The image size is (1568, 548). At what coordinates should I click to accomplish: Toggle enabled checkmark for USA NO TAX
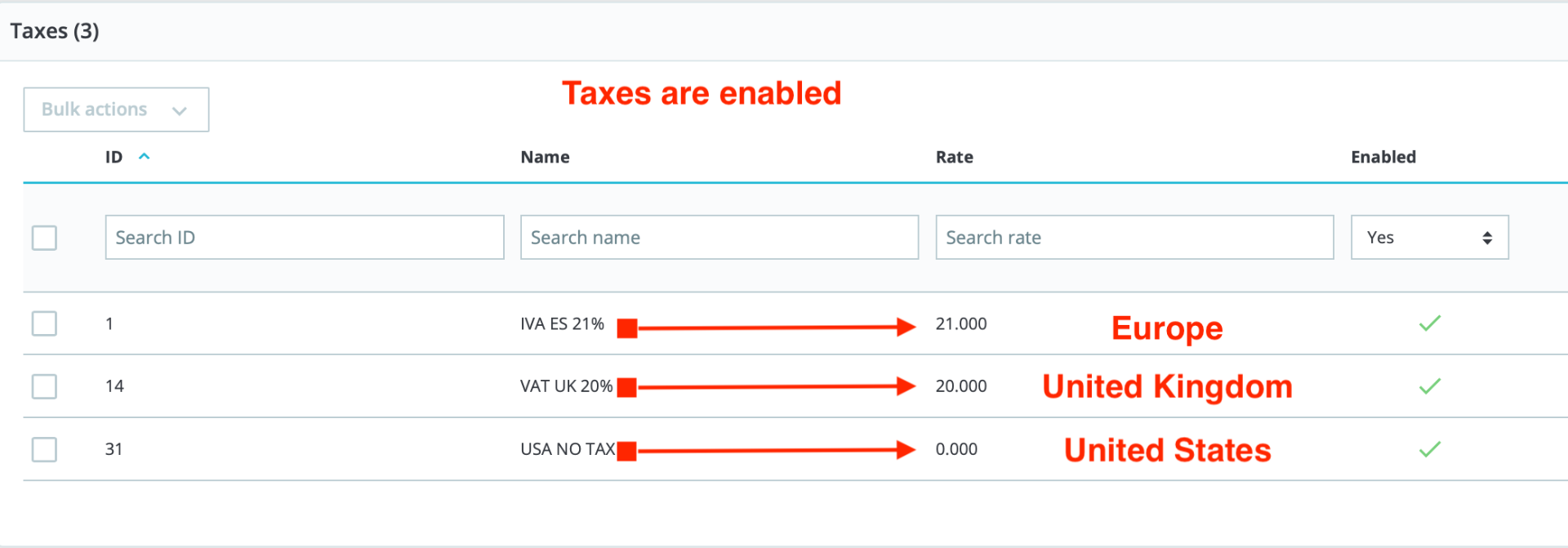1429,449
